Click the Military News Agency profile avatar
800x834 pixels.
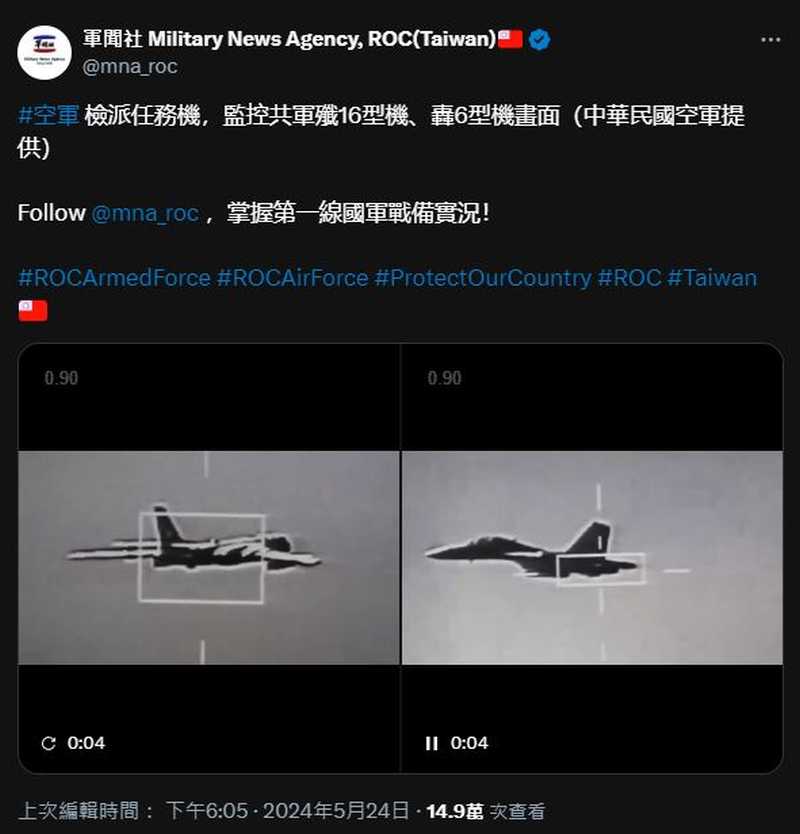click(44, 52)
